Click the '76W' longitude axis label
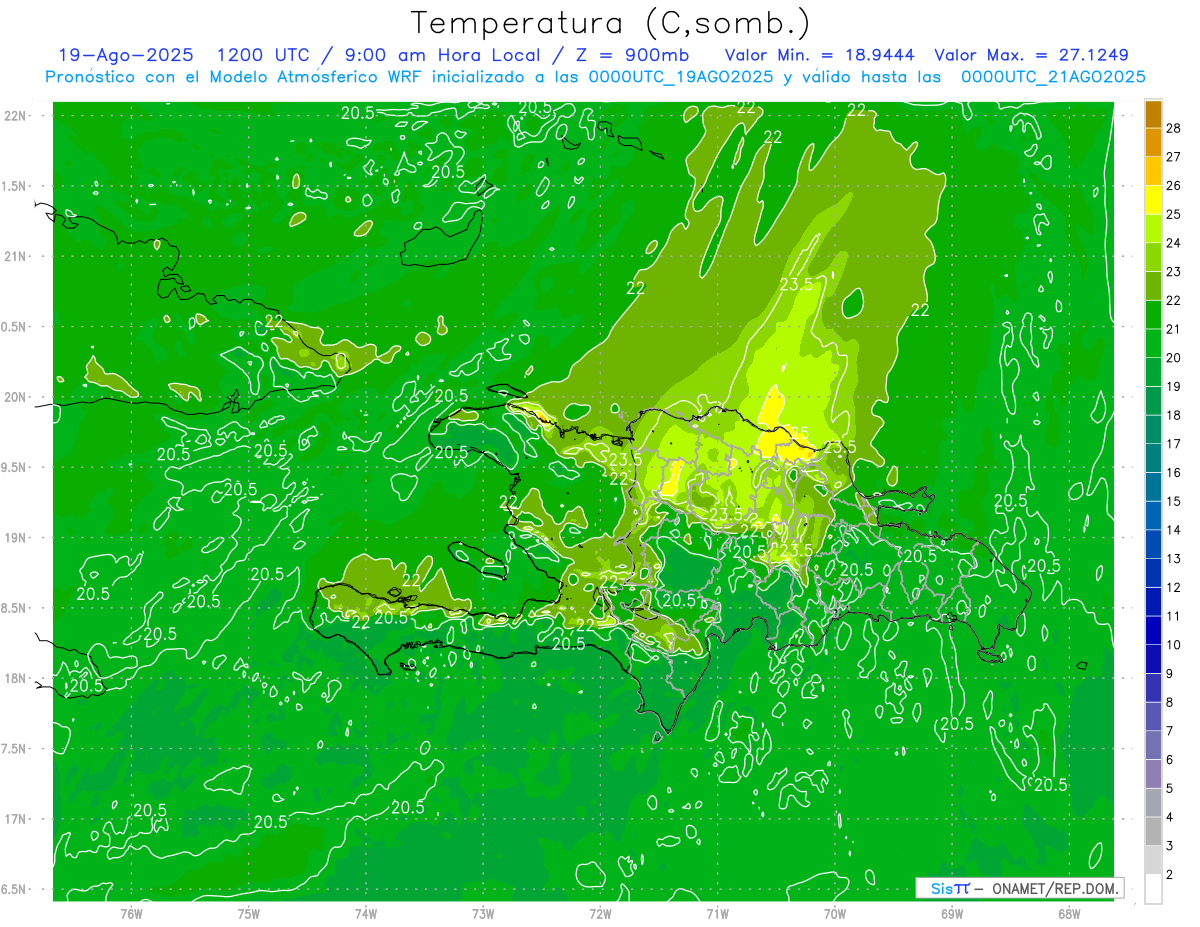The height and width of the screenshot is (927, 1200). click(131, 912)
